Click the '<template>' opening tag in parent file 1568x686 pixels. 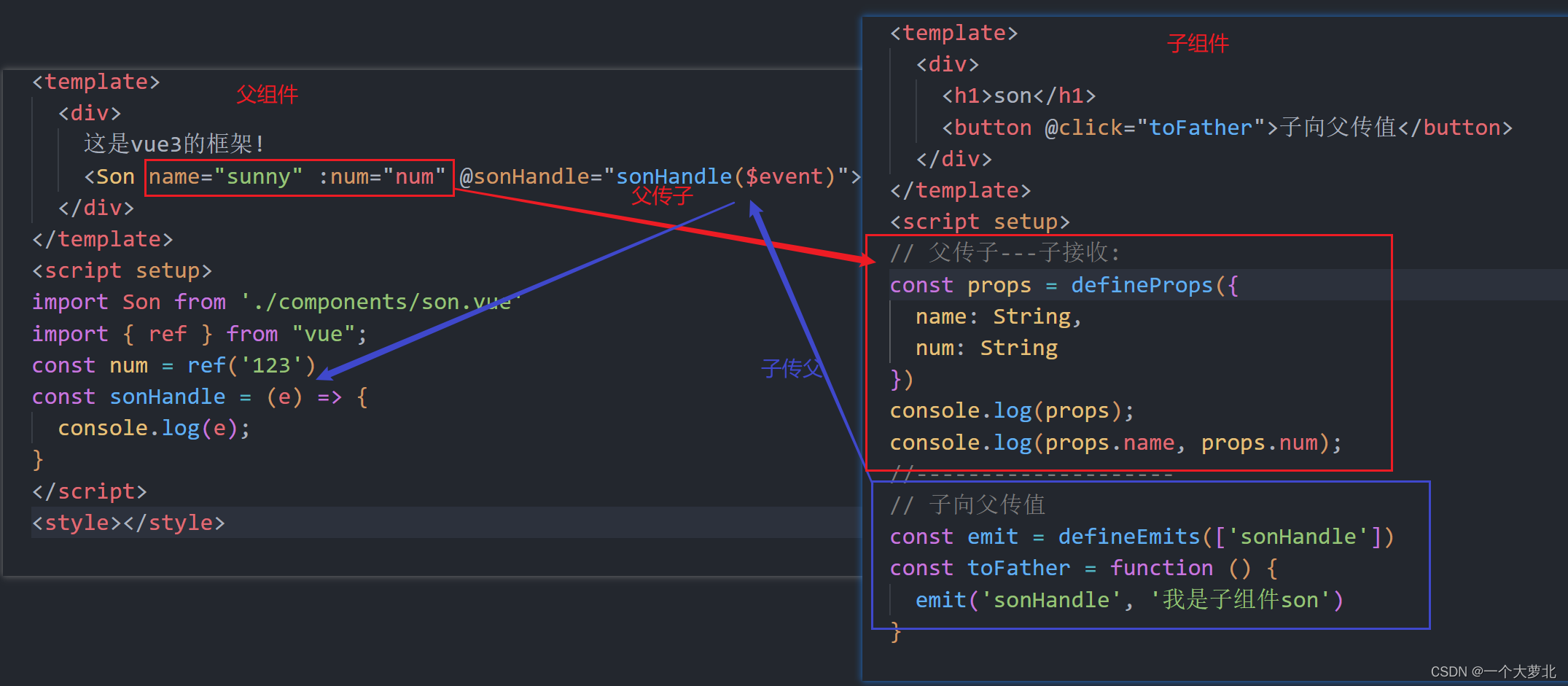tap(95, 82)
